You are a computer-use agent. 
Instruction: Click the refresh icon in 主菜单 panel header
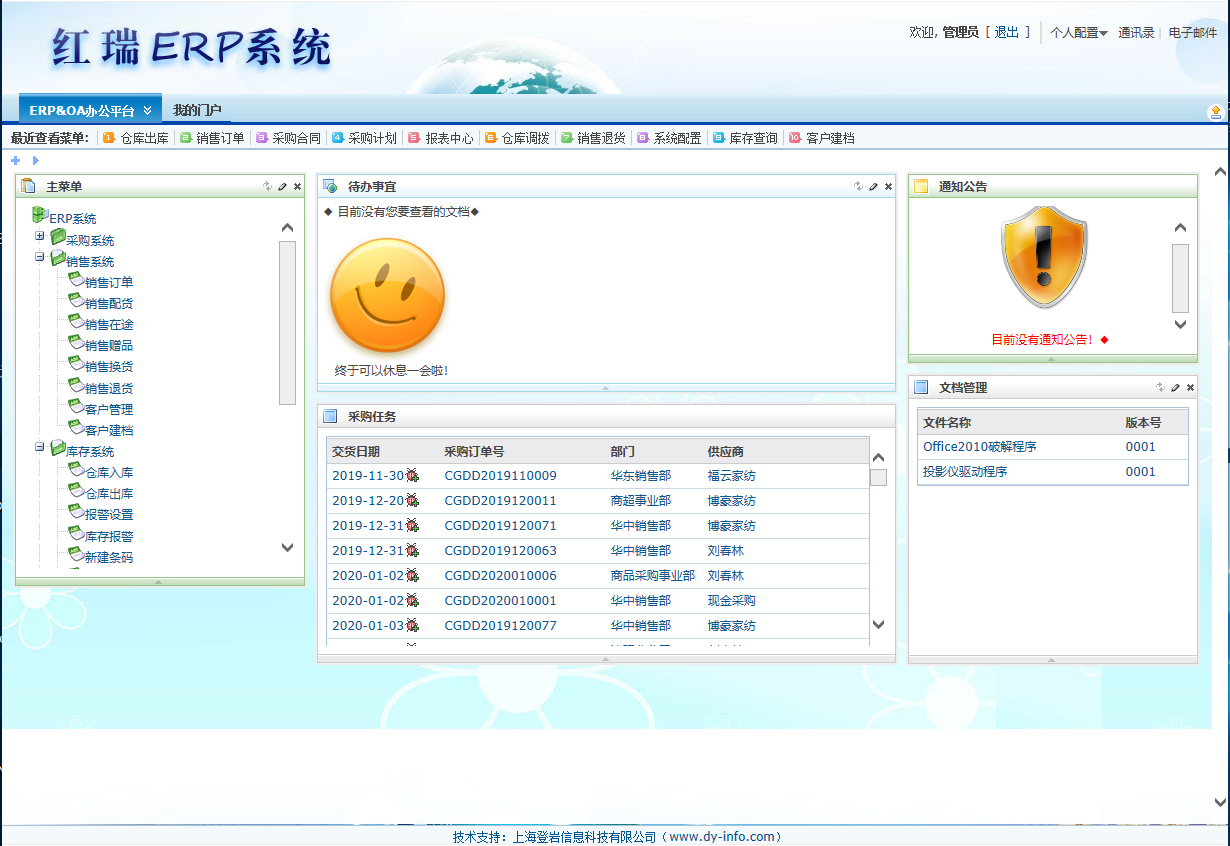[x=267, y=186]
